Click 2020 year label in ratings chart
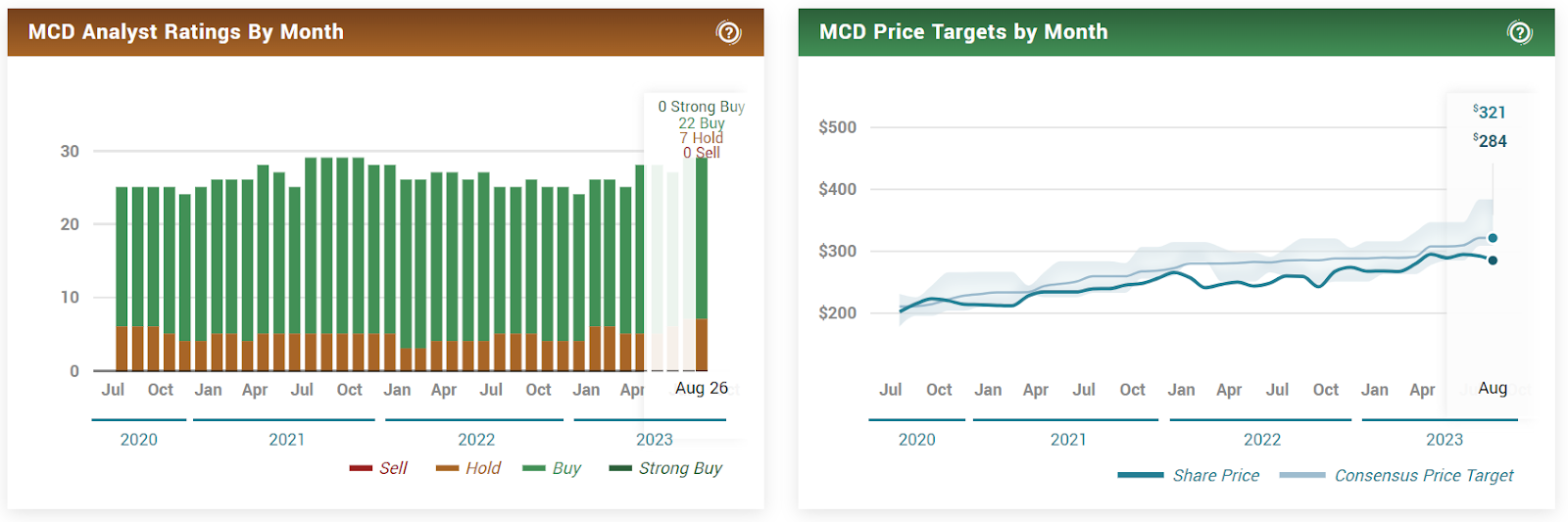Viewport: 1568px width, 522px height. 139,440
